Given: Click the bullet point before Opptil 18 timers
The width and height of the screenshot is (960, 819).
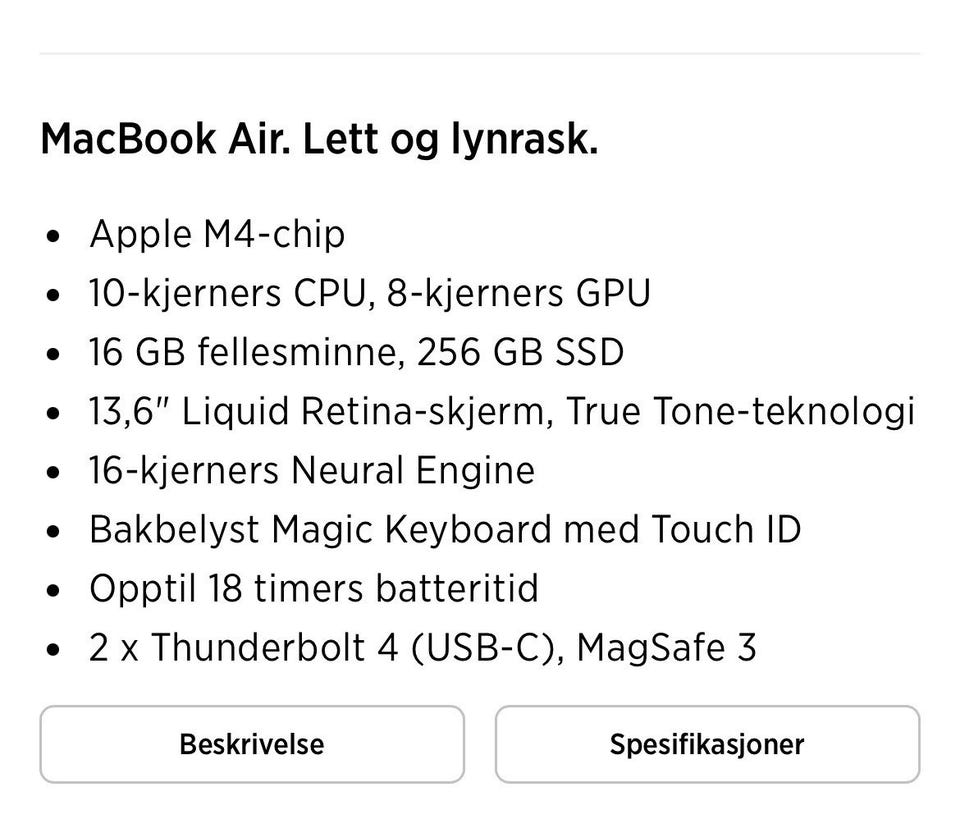Looking at the screenshot, I should pos(53,591).
